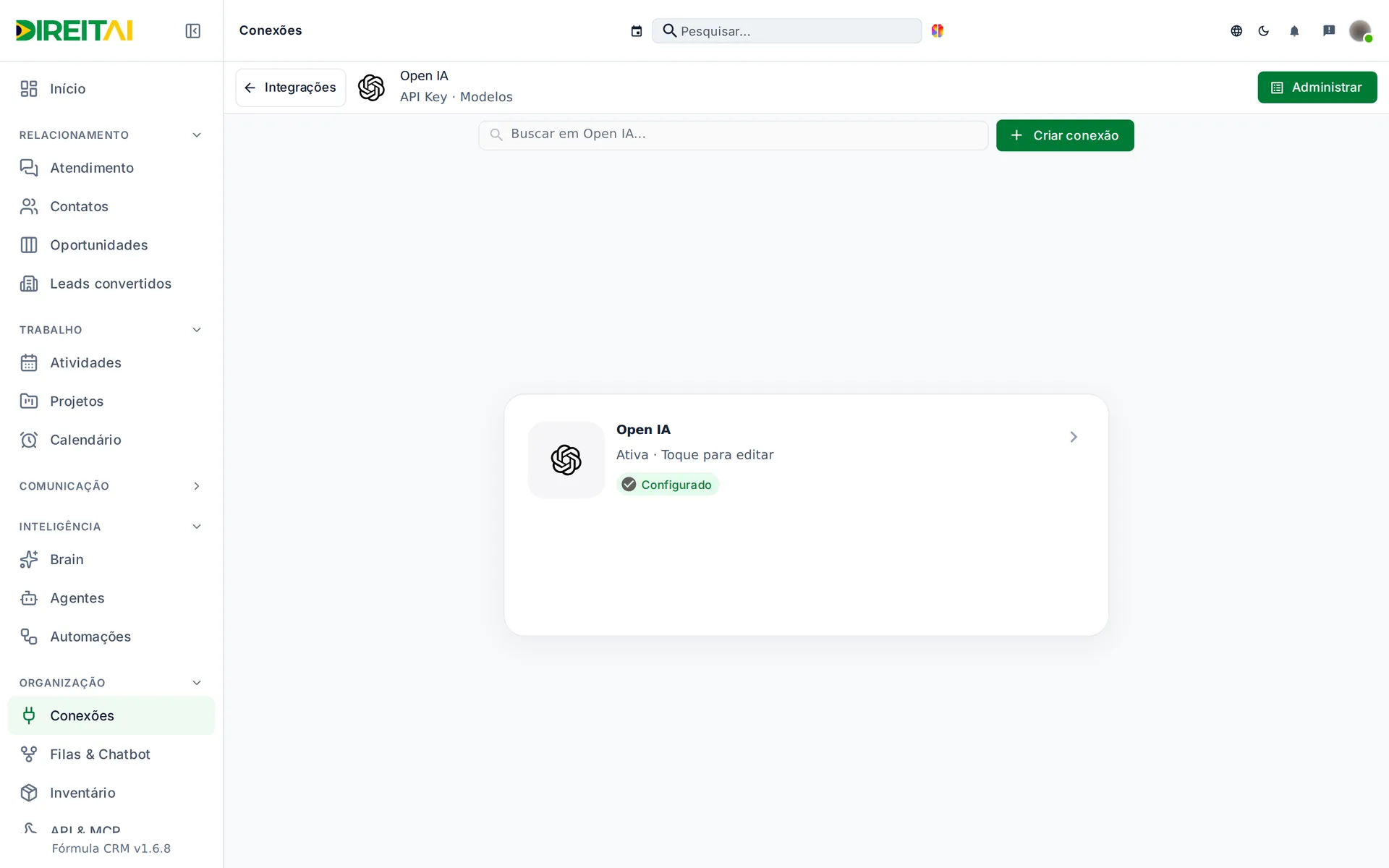This screenshot has height=868, width=1389.
Task: Click the Início dashboard icon
Action: click(x=29, y=89)
